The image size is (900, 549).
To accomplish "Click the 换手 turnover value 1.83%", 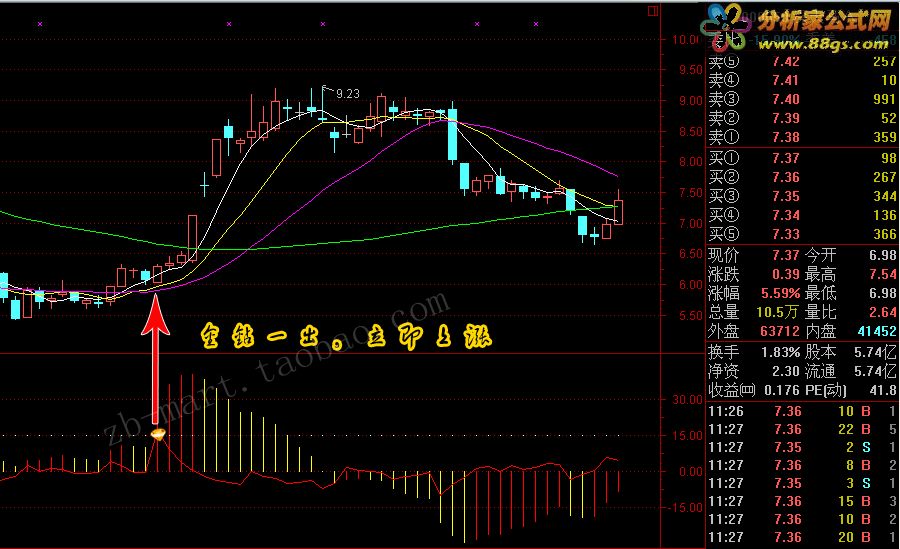I will [x=781, y=352].
